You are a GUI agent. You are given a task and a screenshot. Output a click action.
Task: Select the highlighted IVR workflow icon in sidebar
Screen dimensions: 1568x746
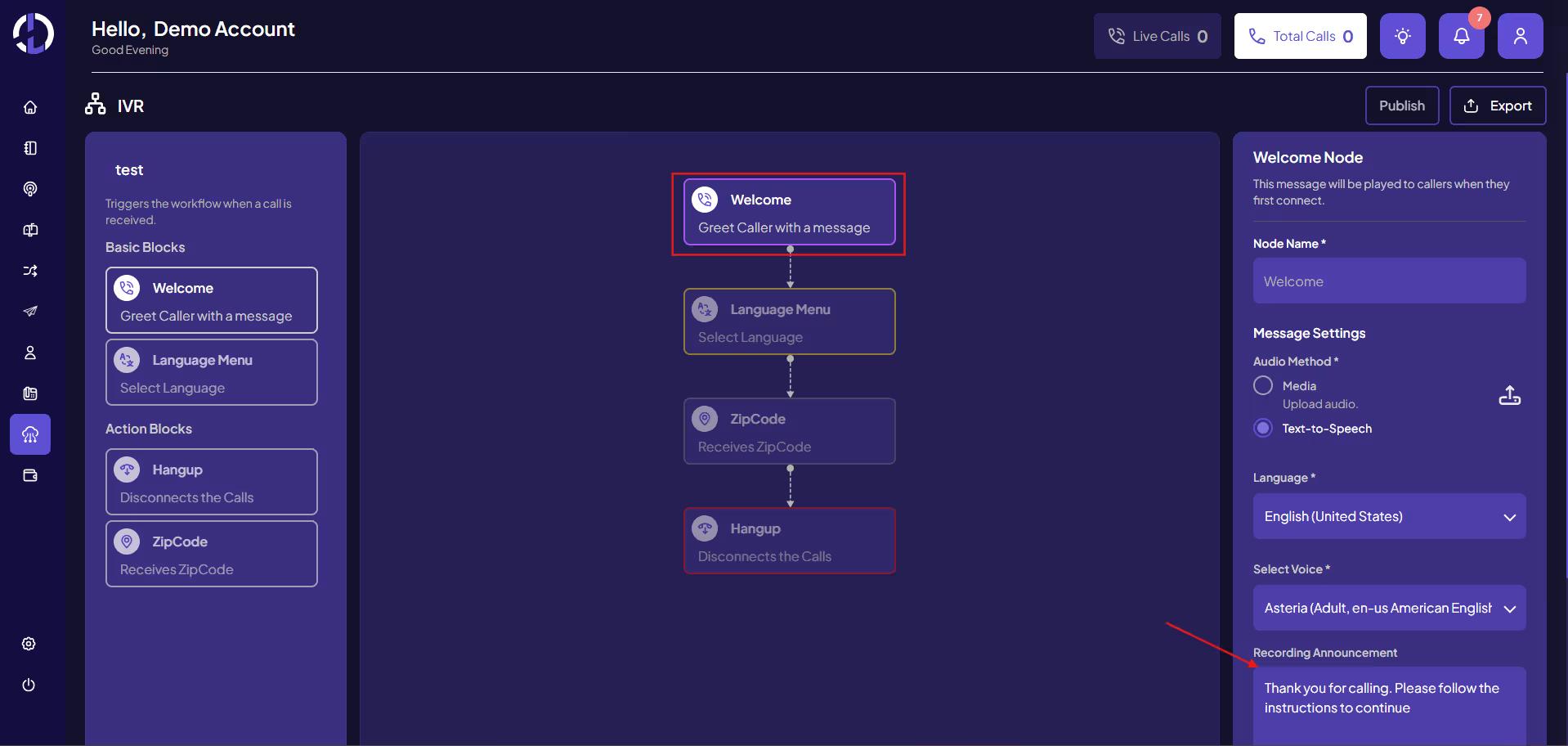tap(29, 434)
